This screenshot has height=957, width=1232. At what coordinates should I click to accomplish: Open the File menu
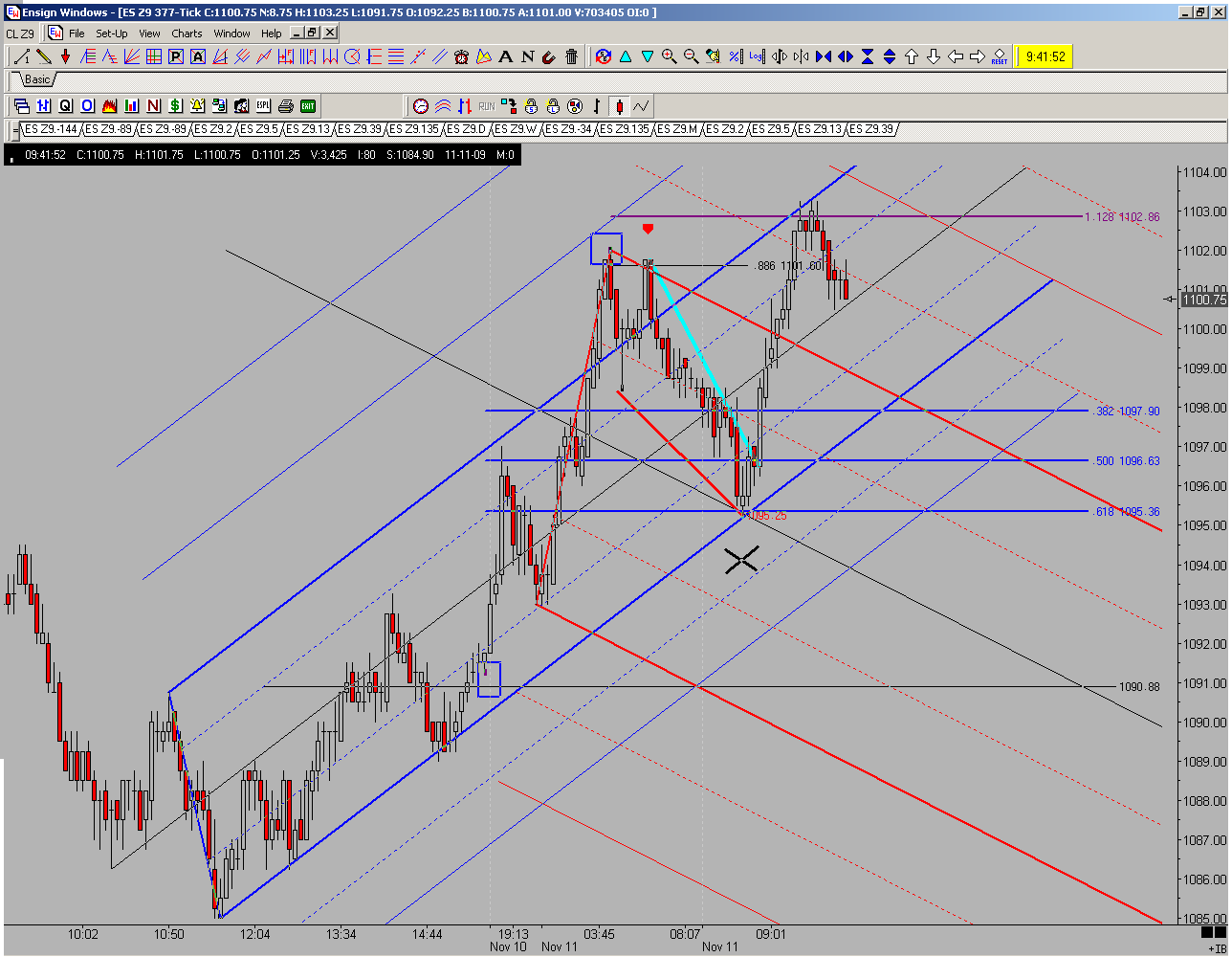tap(77, 33)
